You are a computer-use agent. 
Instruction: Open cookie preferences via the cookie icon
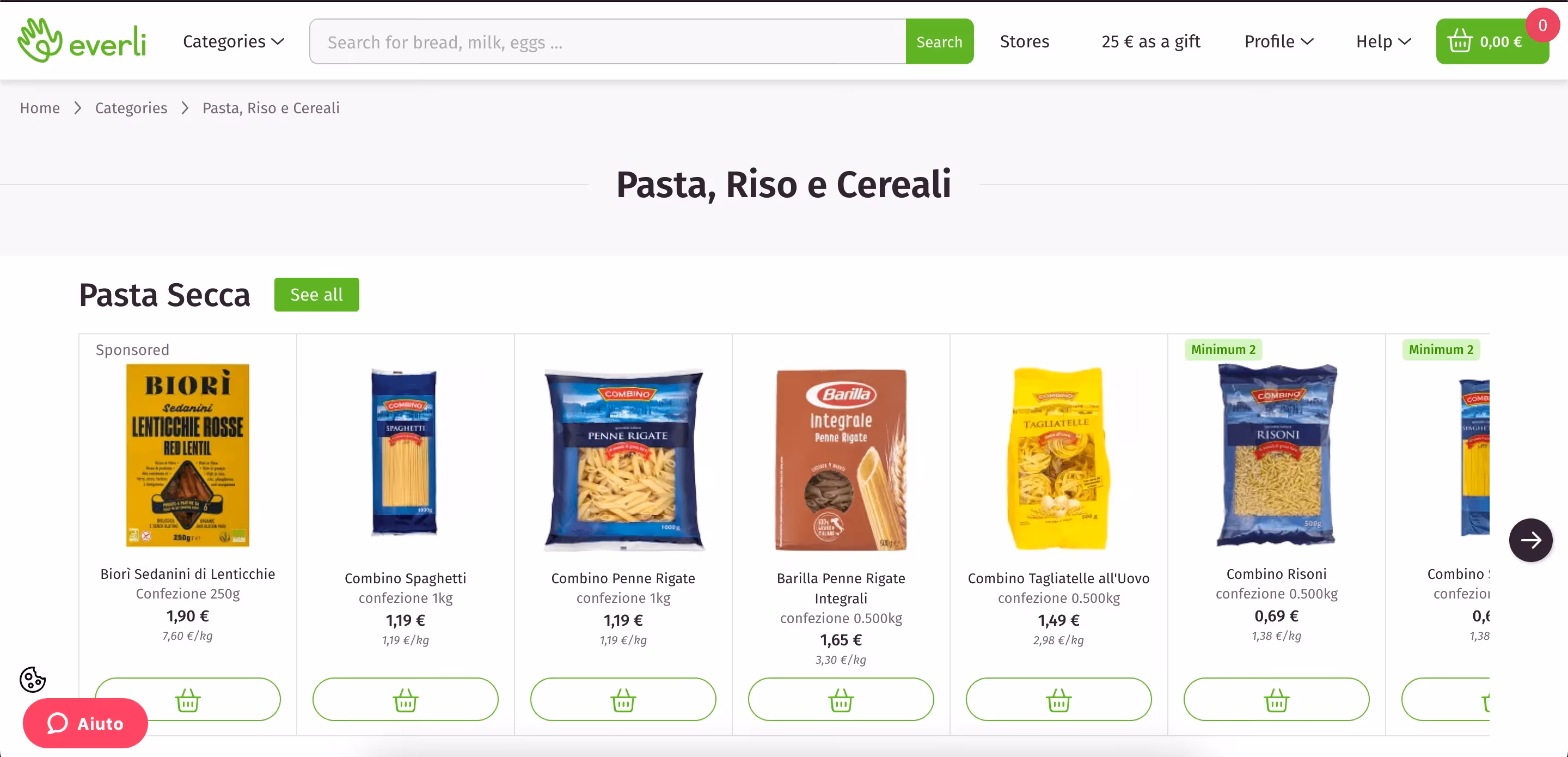pos(32,680)
